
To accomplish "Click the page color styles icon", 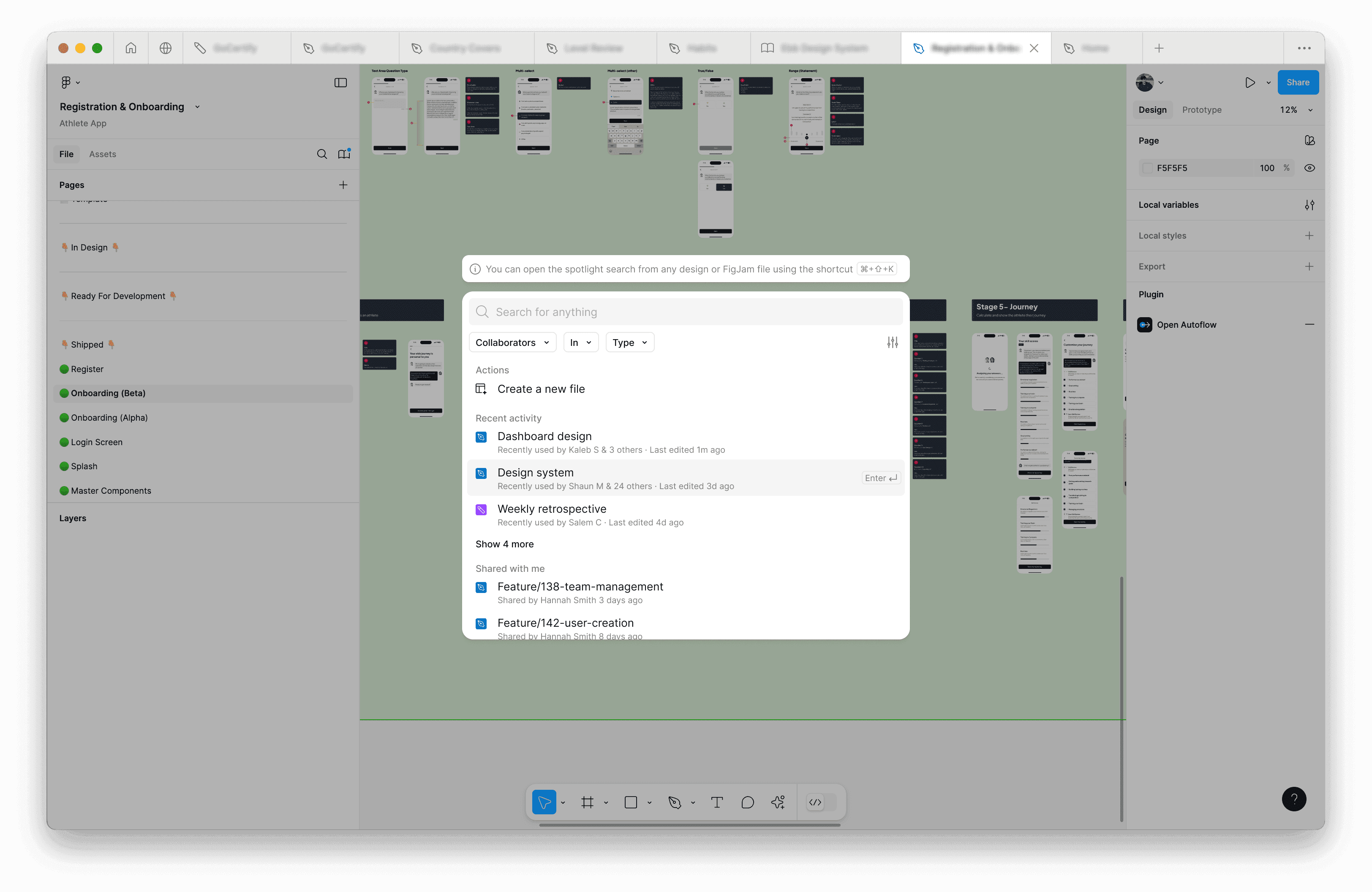I will pyautogui.click(x=1309, y=141).
